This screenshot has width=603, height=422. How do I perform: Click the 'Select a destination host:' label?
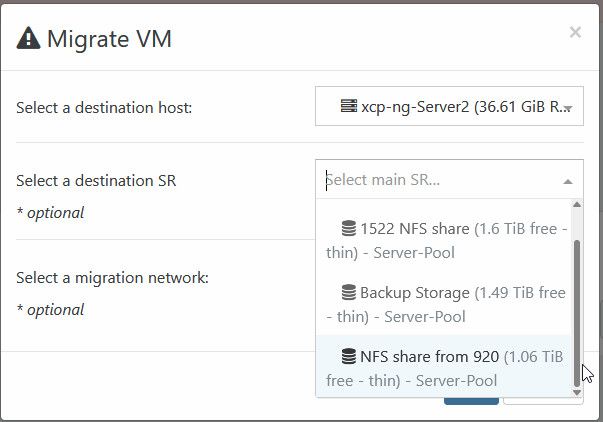[103, 107]
